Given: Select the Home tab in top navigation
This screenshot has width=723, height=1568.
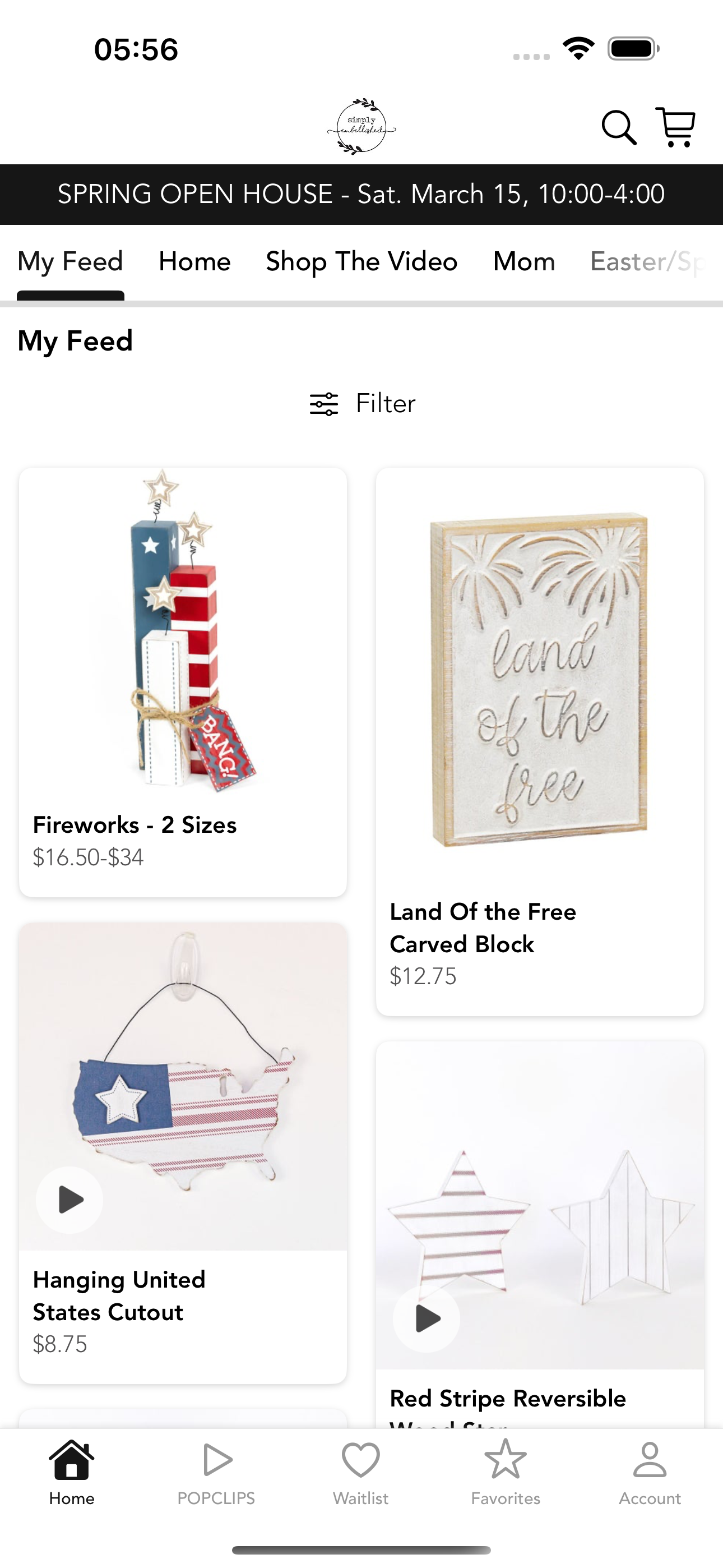Looking at the screenshot, I should point(194,262).
